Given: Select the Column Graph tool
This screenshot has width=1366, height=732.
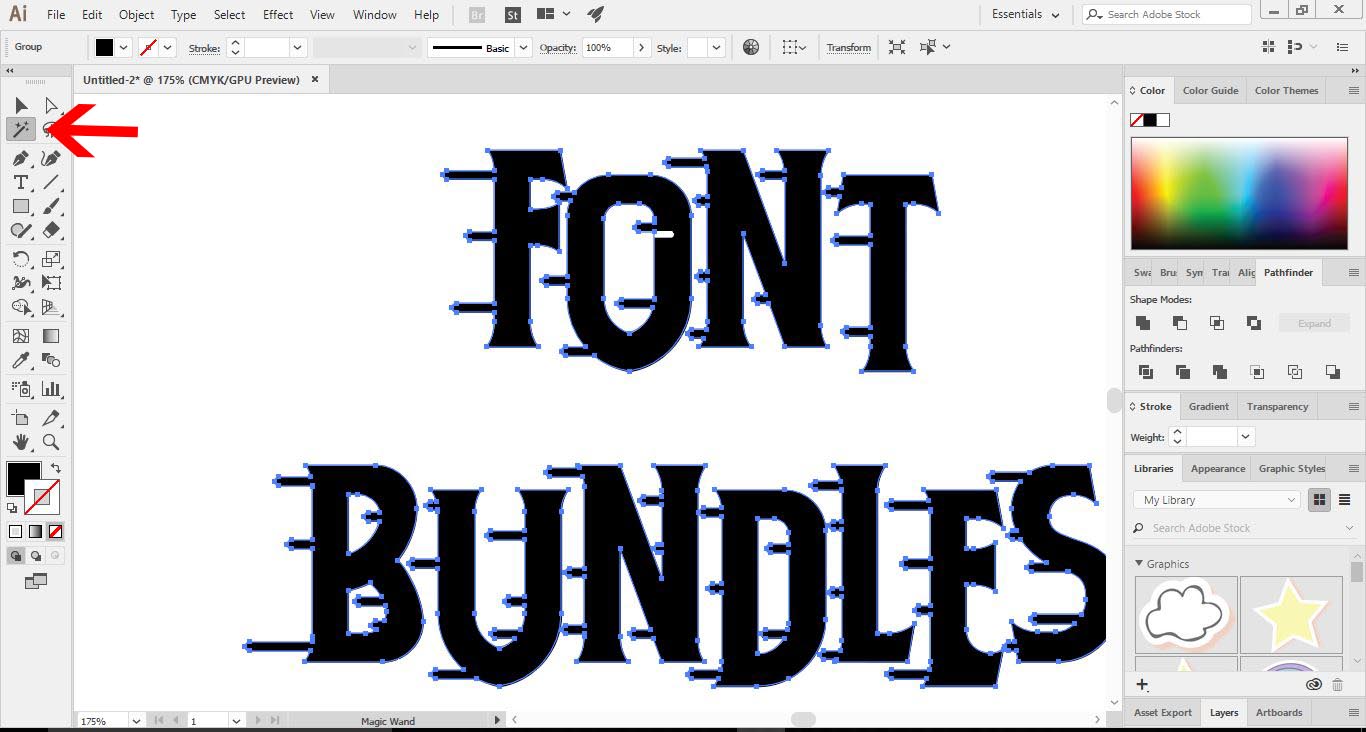Looking at the screenshot, I should click(x=51, y=389).
